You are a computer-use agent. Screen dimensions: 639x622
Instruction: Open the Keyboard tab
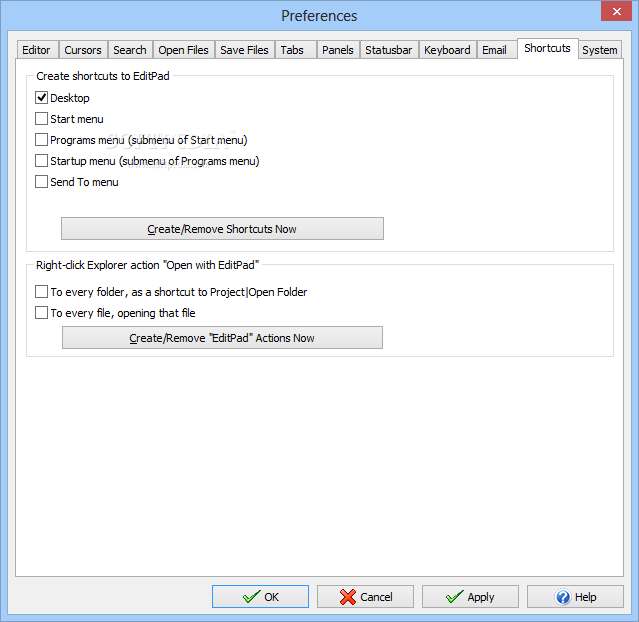click(447, 50)
